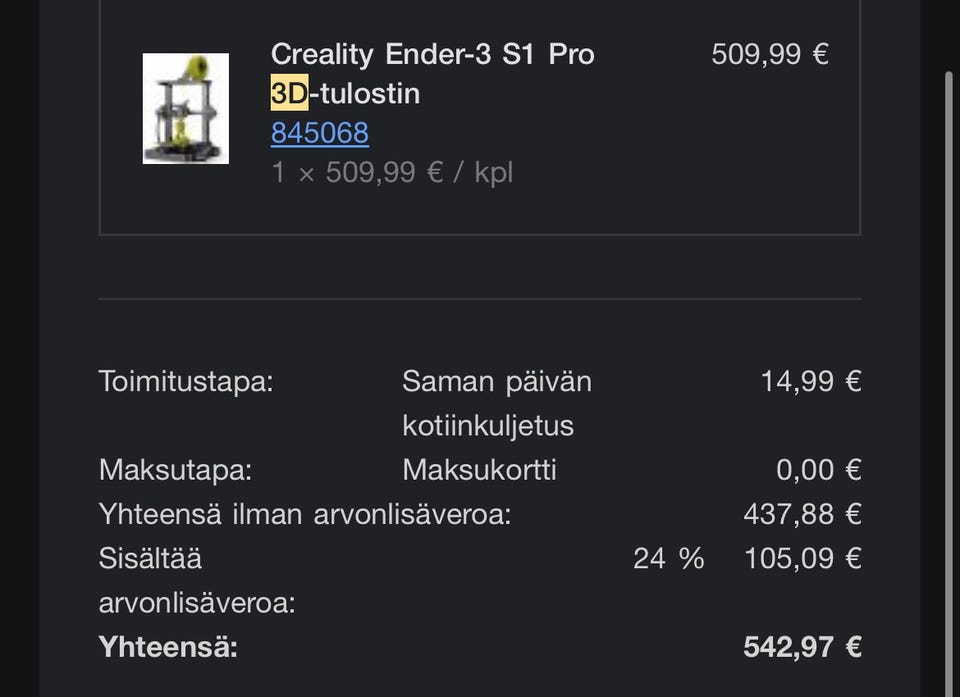Click the tax-free total 437,88 €
960x697 pixels.
pyautogui.click(x=802, y=514)
